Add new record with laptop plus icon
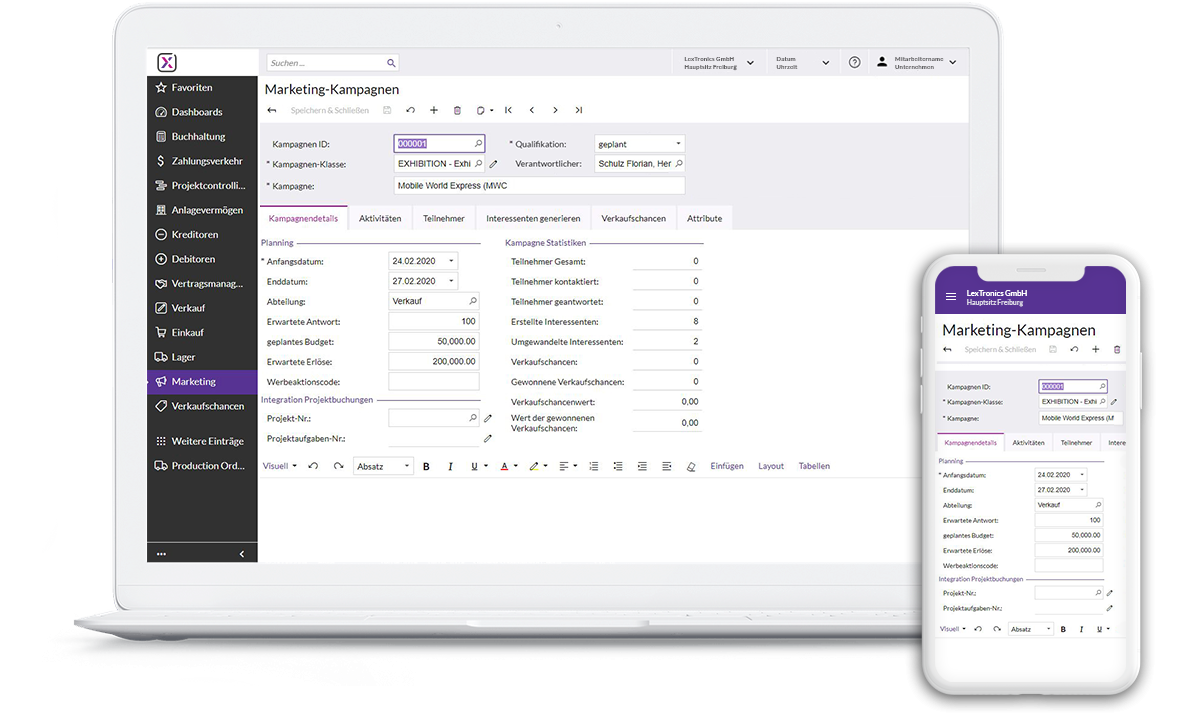 (x=434, y=110)
